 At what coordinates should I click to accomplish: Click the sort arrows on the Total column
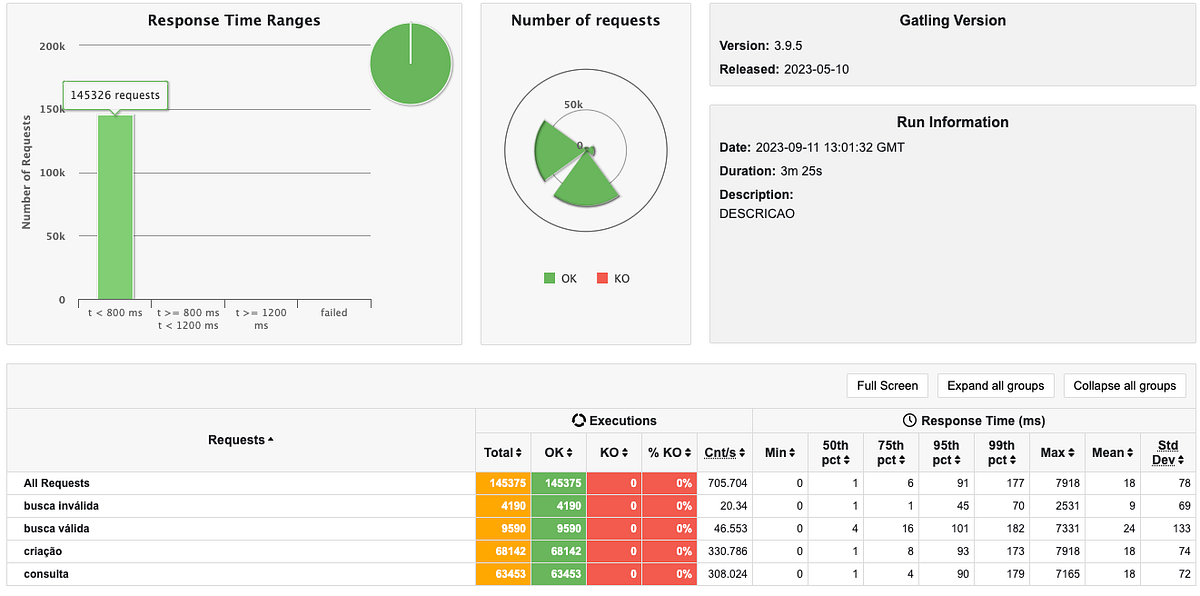click(518, 452)
